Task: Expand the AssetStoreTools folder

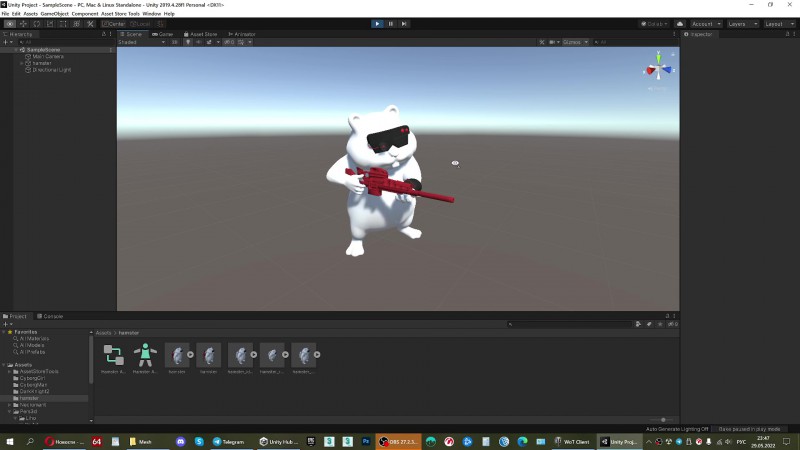Action: click(9, 372)
